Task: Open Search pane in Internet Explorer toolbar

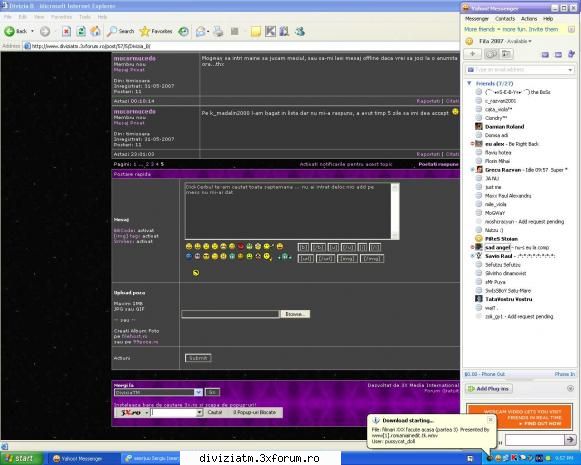Action: 120,31
